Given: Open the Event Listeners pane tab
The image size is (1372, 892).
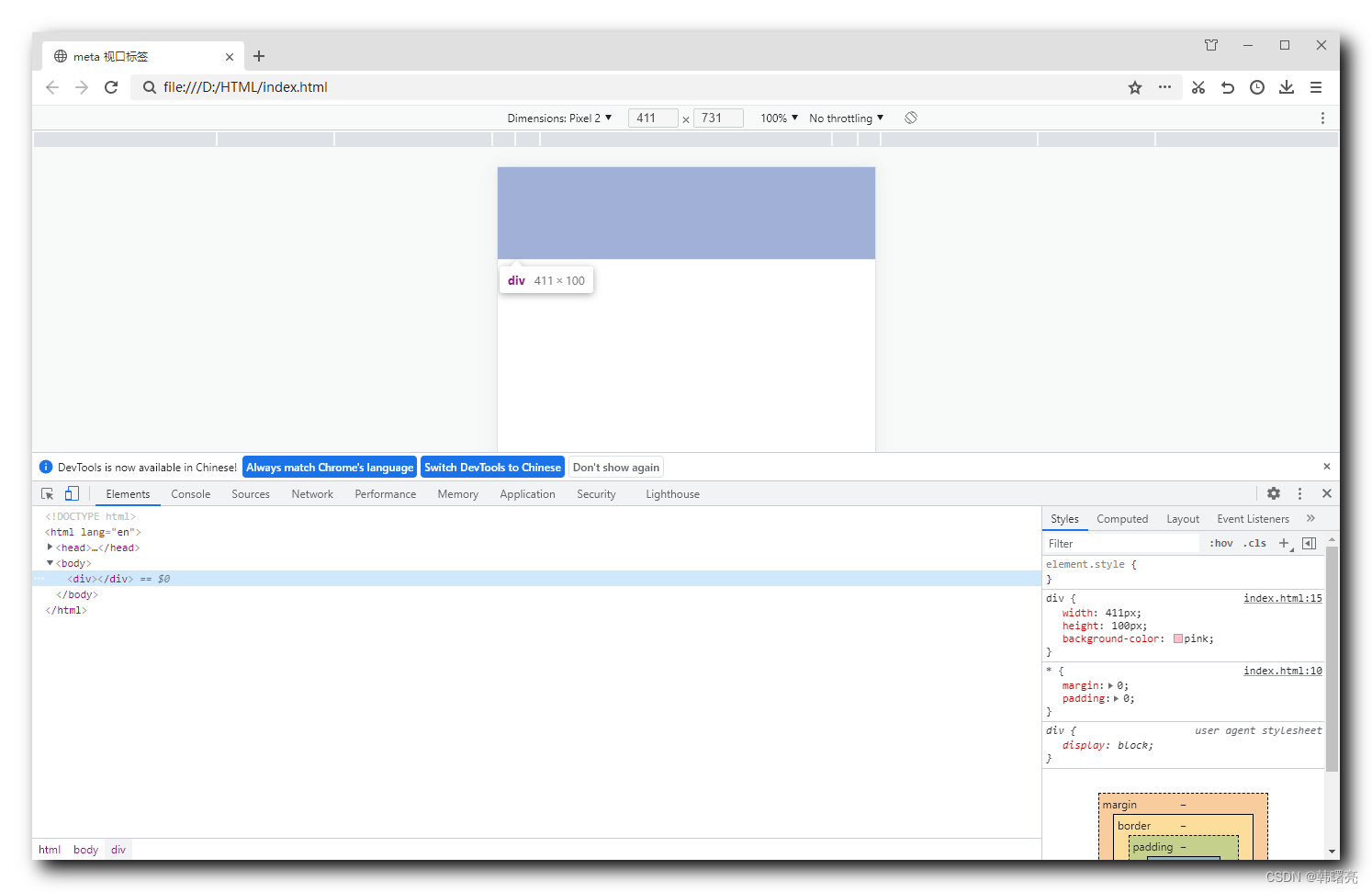Looking at the screenshot, I should pos(1254,518).
